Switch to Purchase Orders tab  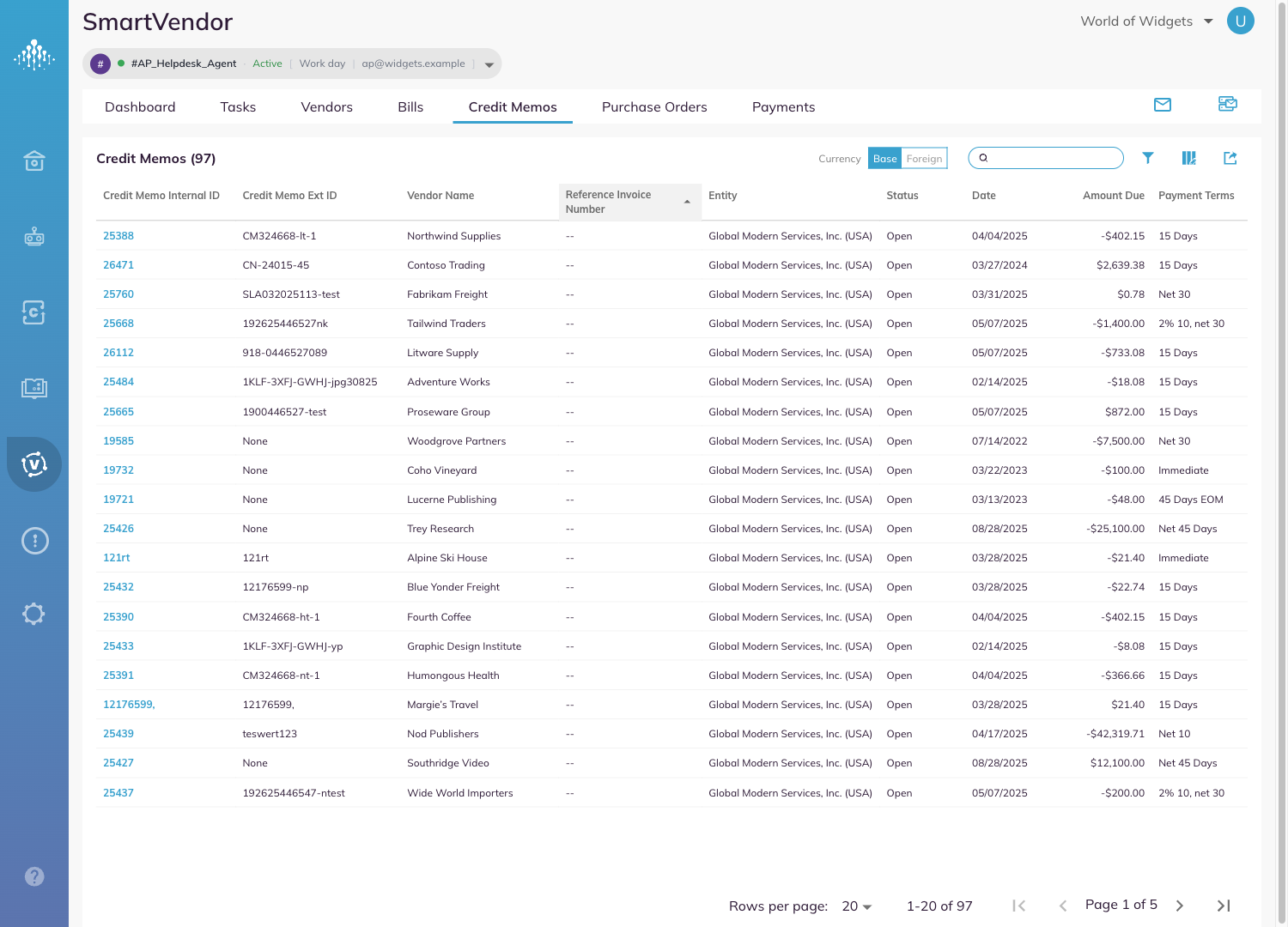point(654,107)
